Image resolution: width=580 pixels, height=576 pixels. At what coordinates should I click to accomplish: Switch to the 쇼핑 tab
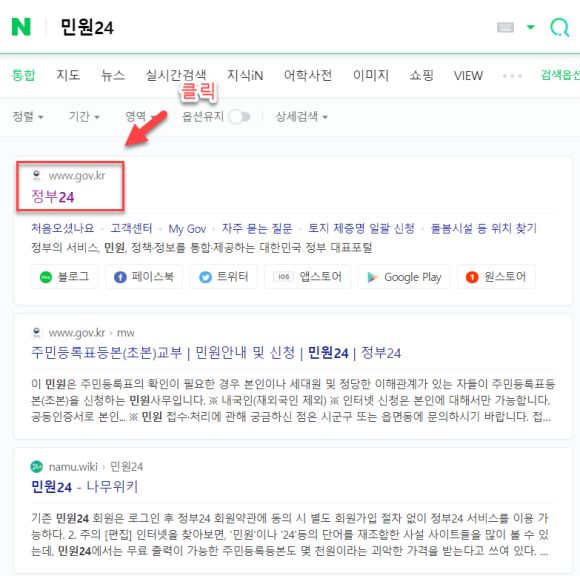pos(421,75)
